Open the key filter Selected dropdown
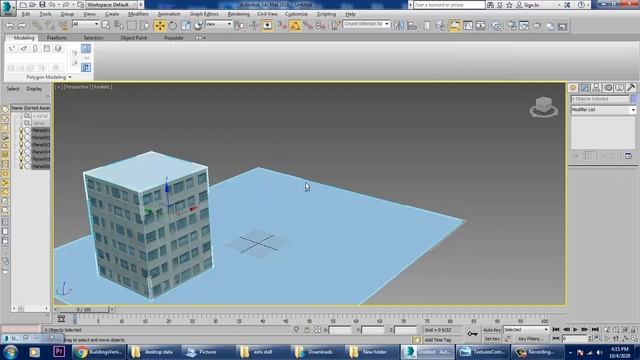 tap(526, 329)
